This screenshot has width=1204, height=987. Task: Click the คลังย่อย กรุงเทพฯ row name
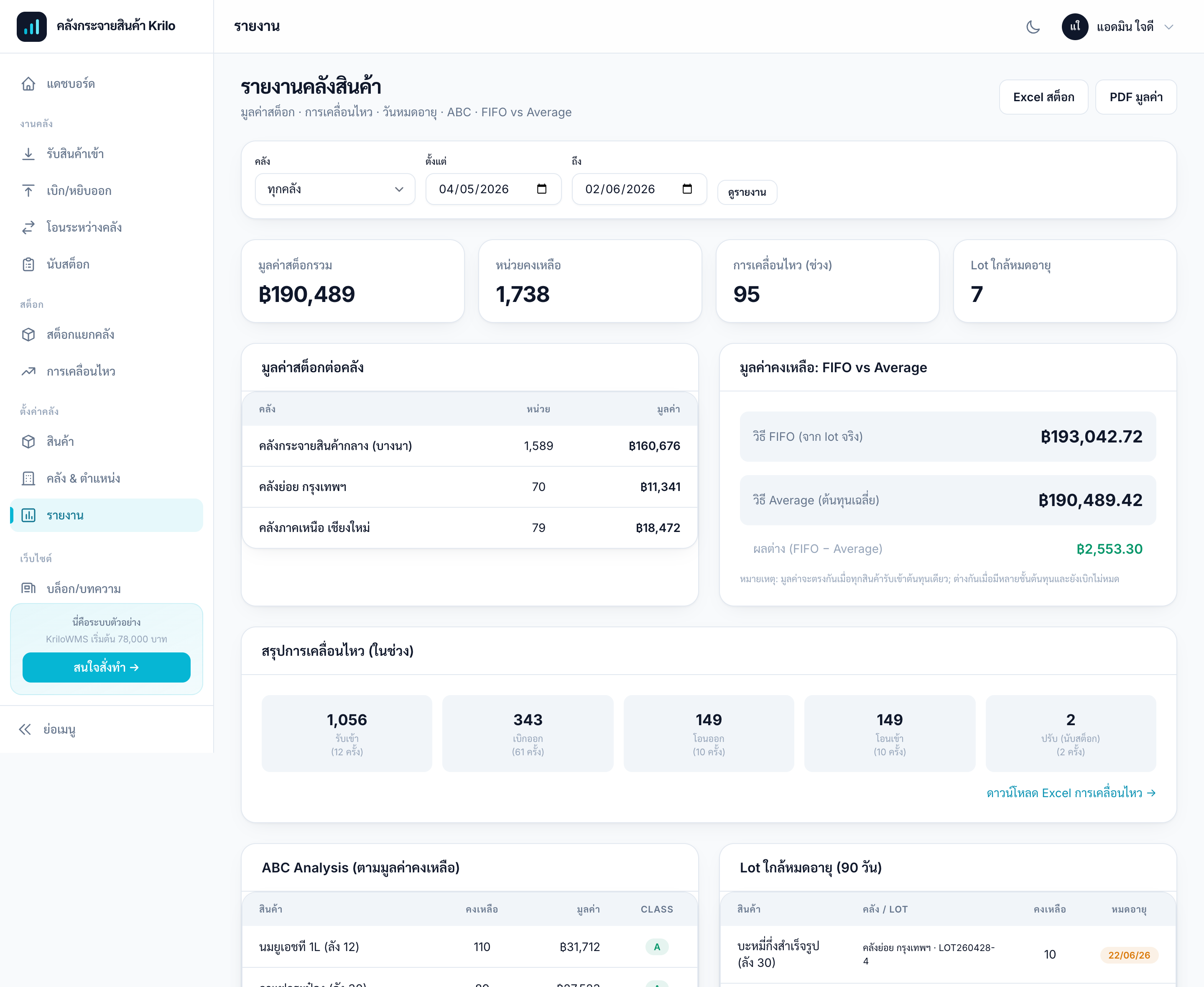point(303,487)
